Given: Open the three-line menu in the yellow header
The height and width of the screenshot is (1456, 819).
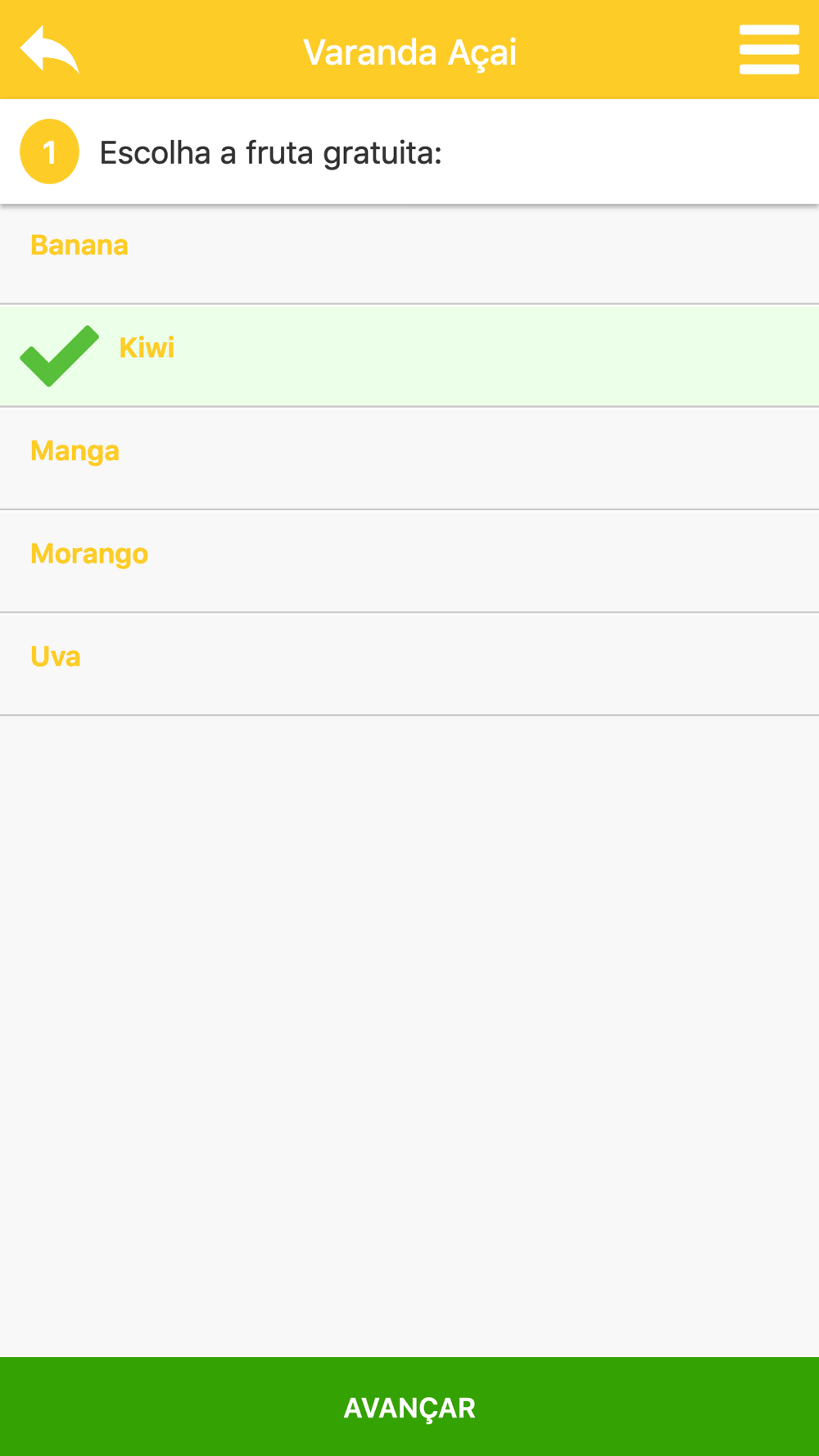Looking at the screenshot, I should tap(769, 49).
